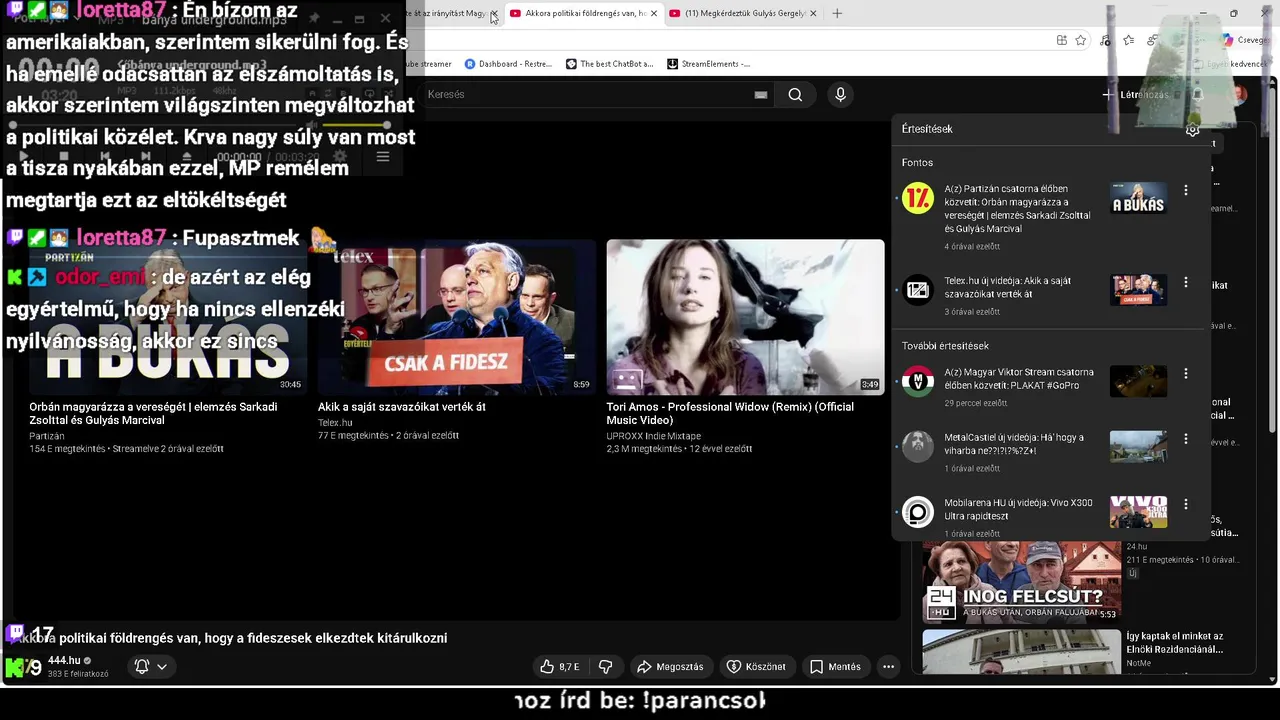Image resolution: width=1280 pixels, height=720 pixels.
Task: Click the Létrehozás create plus button
Action: [x=1134, y=94]
